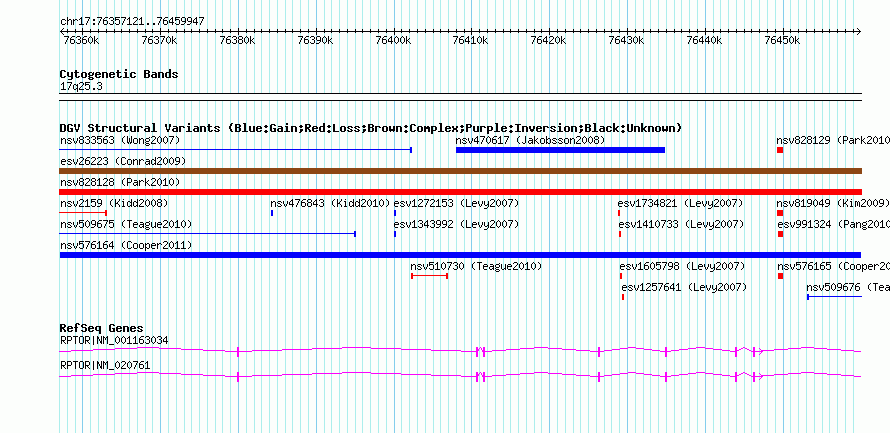Open esv26223 (Conrad2009) label

(x=123, y=161)
